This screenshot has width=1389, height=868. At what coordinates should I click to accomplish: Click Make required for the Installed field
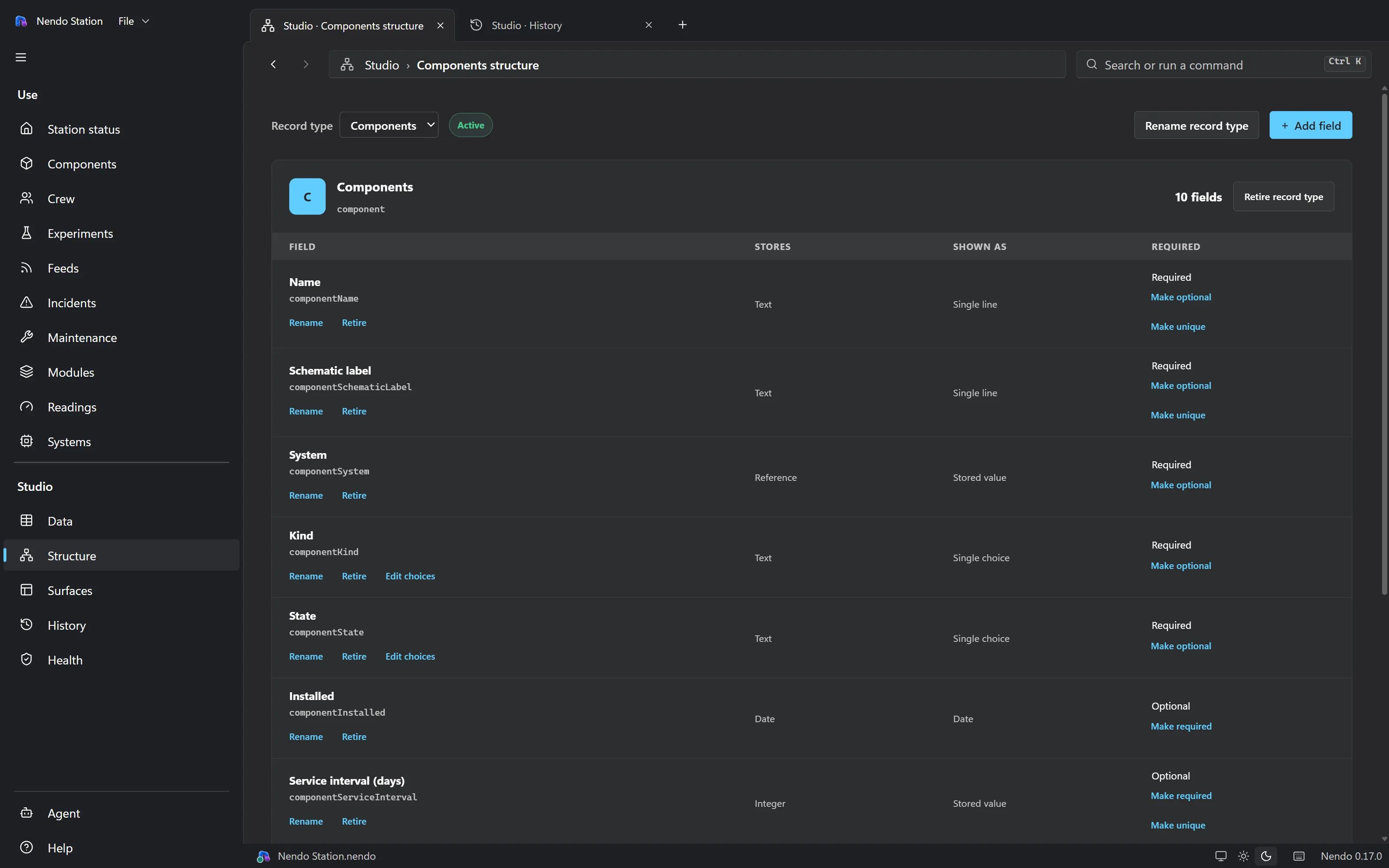pyautogui.click(x=1181, y=726)
